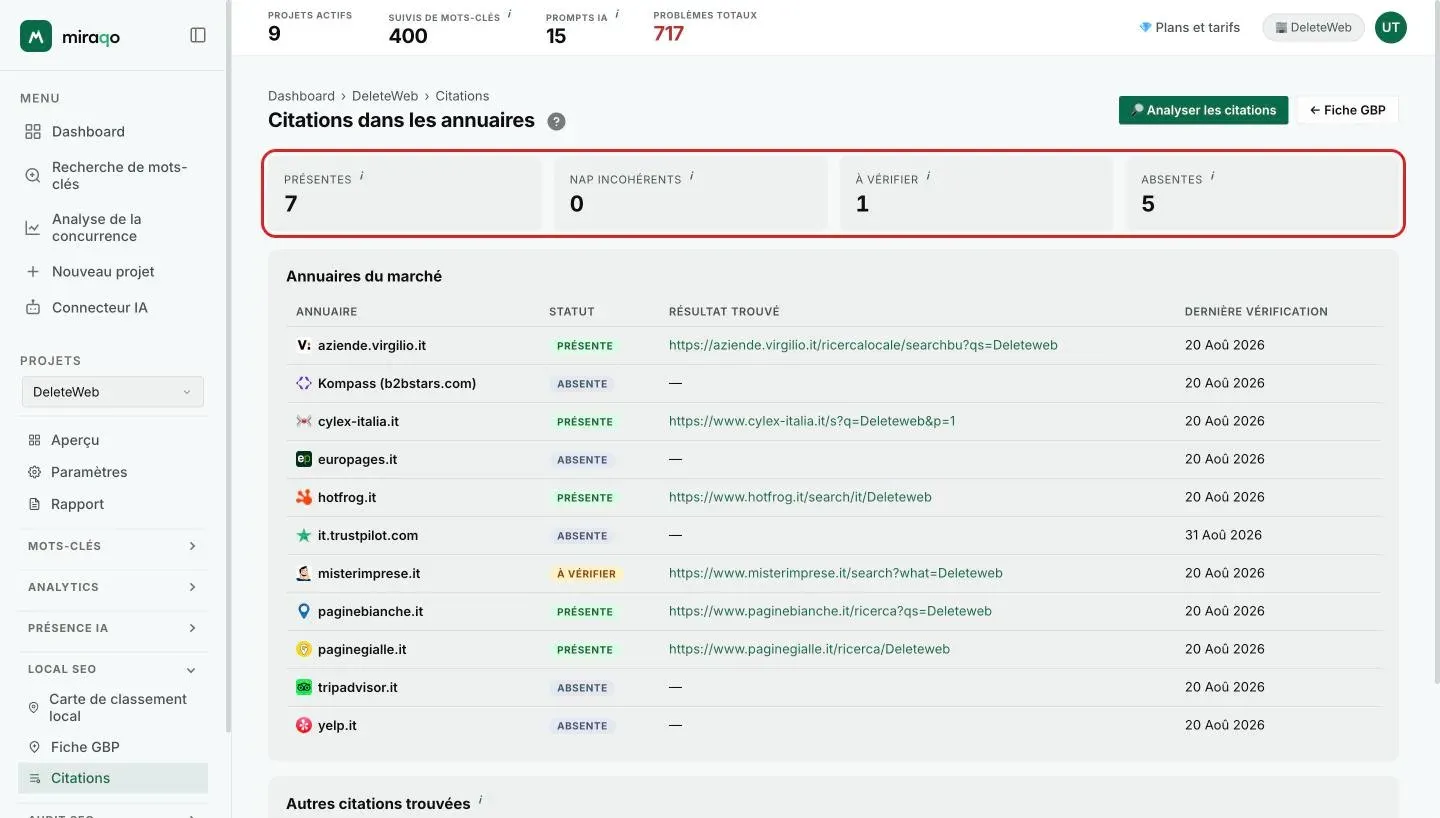Click the Dashboard grid icon in menu

click(33, 132)
